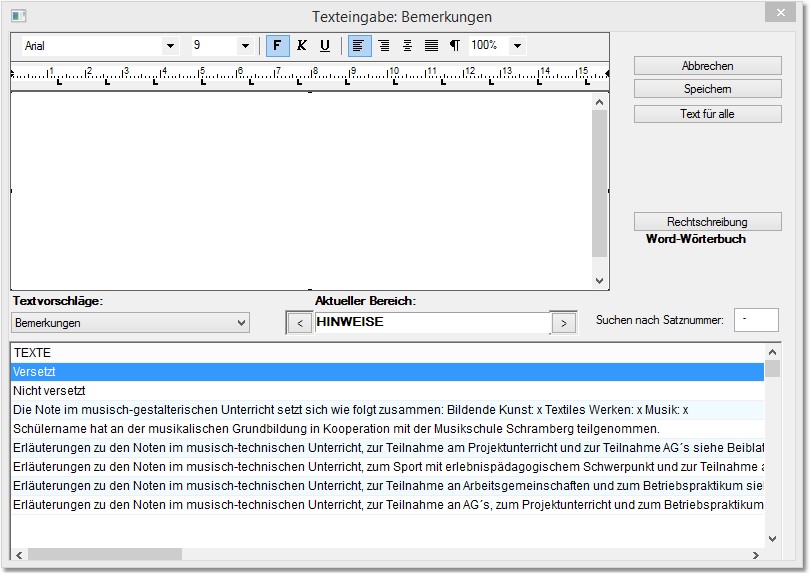The height and width of the screenshot is (575, 810).
Task: Open the Arial font dropdown
Action: 169,46
